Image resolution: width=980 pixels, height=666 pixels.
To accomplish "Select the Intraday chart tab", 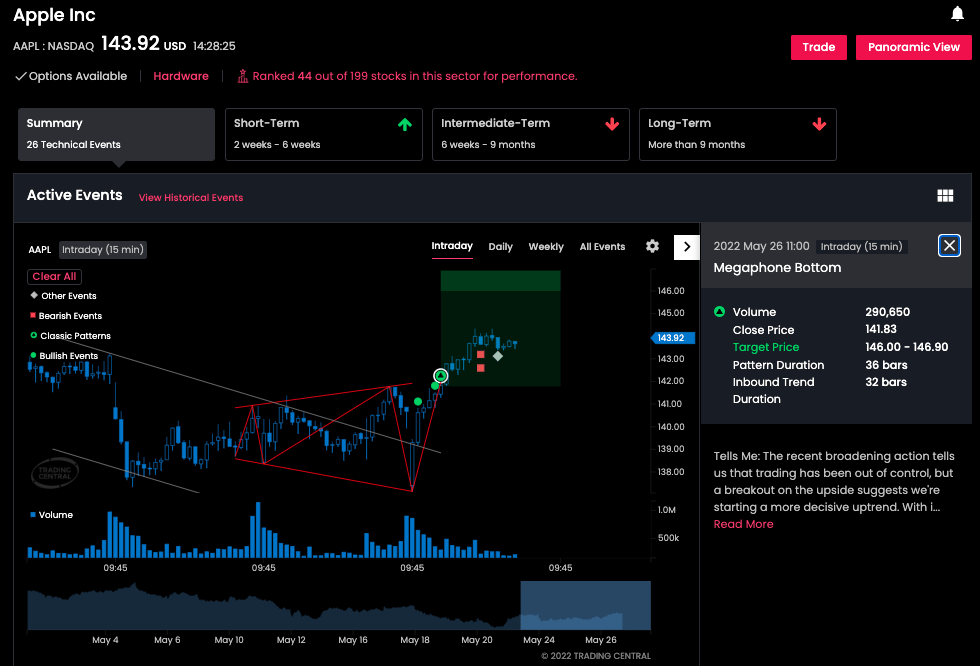I will [x=452, y=246].
